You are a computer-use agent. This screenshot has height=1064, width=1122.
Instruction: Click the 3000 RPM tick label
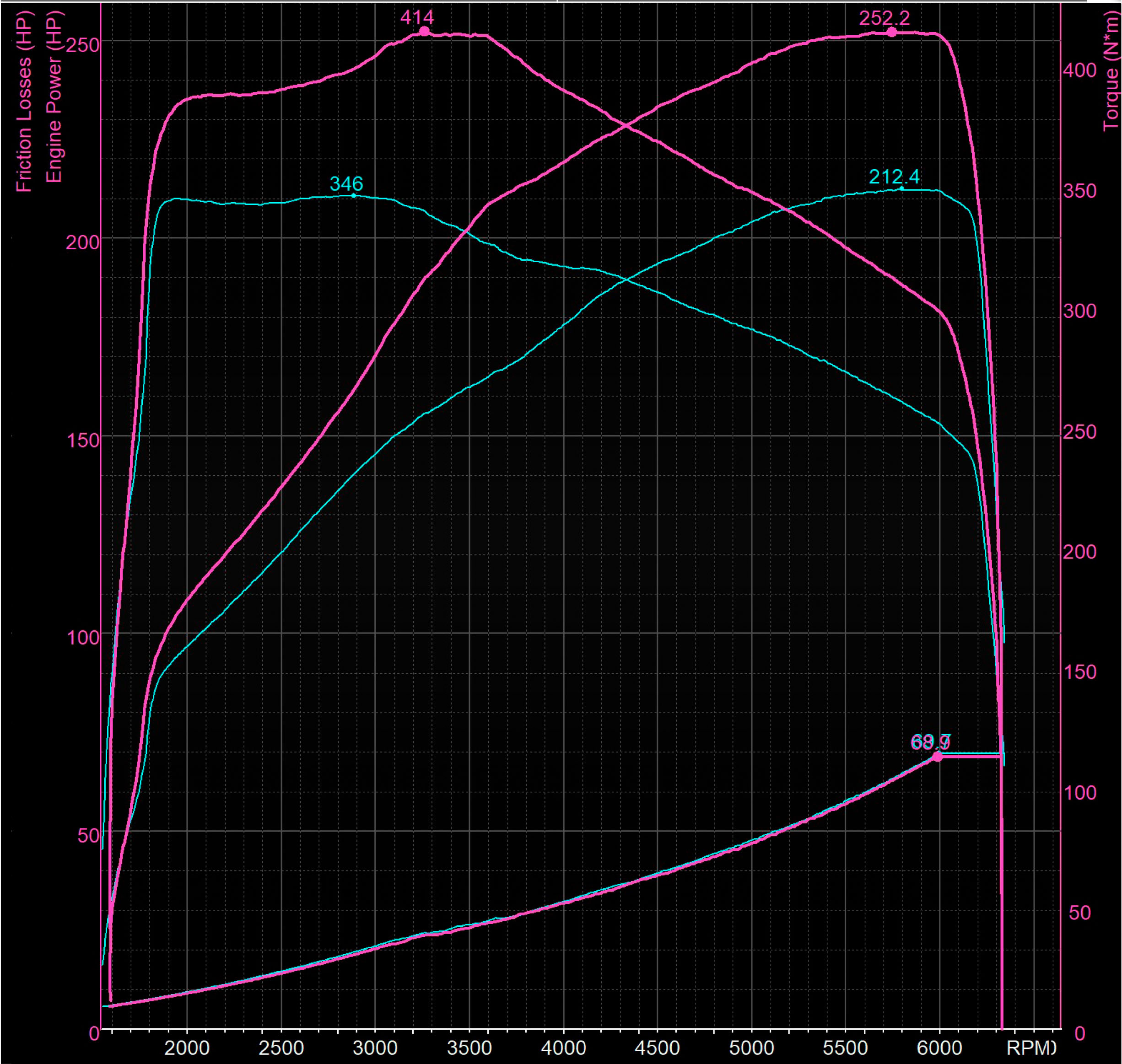pos(375,1047)
